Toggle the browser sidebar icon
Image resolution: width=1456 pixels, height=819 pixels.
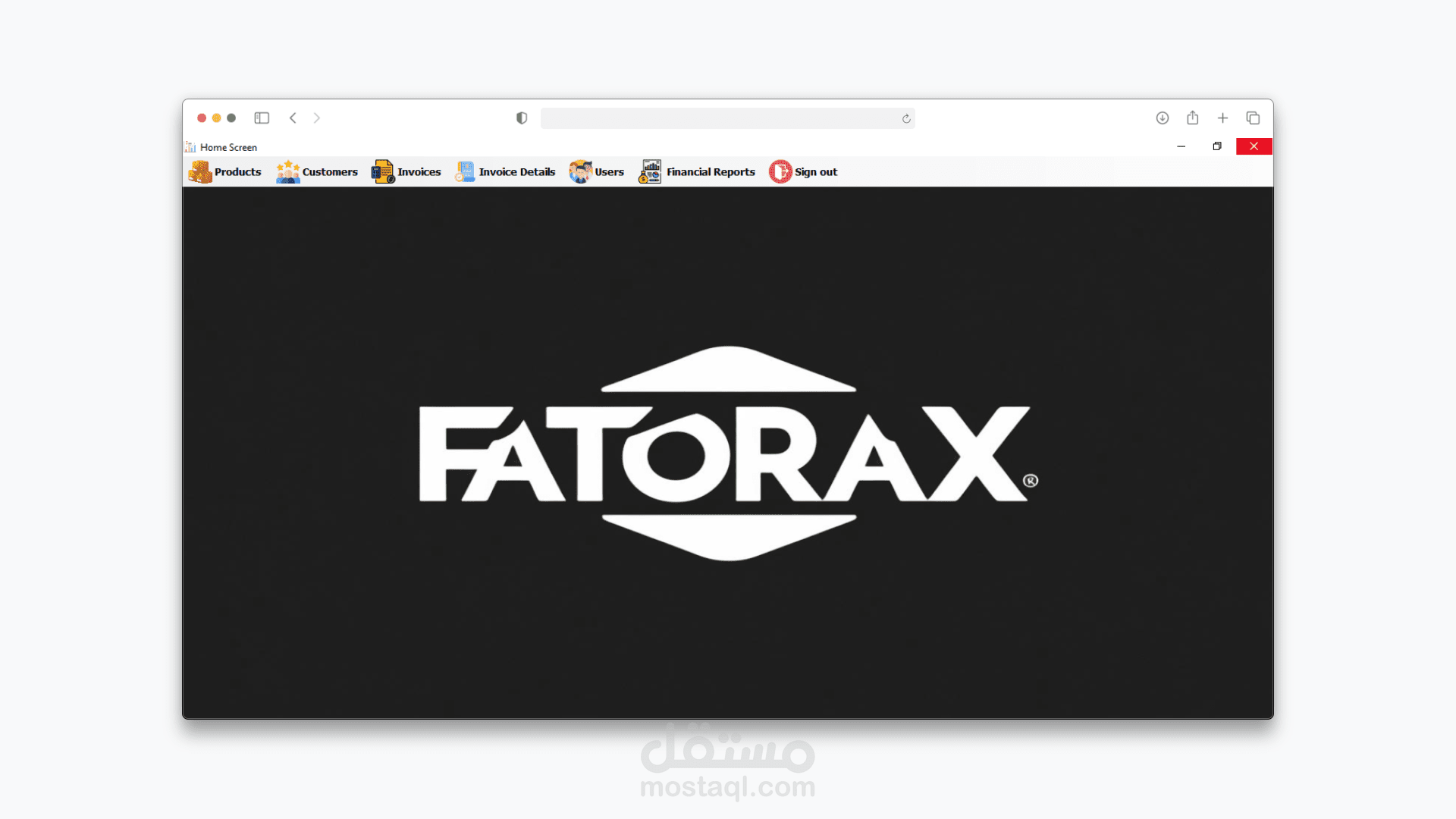click(262, 118)
